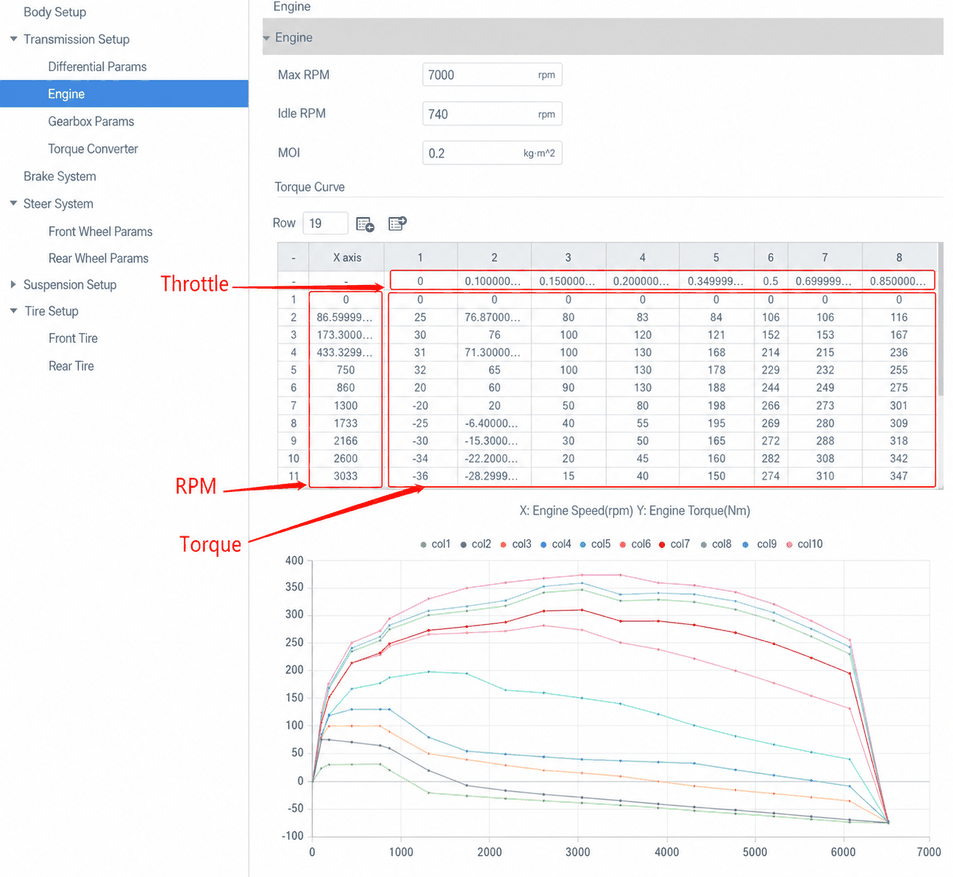Click the torque table vertical scrollbar
Image resolution: width=953 pixels, height=877 pixels.
[x=941, y=319]
